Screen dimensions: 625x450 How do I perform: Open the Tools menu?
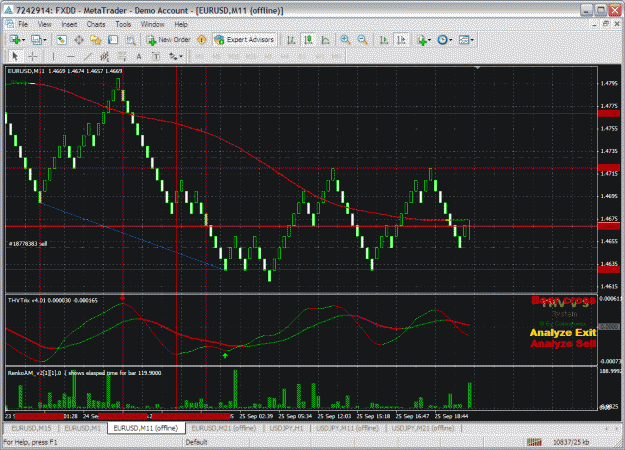(123, 24)
